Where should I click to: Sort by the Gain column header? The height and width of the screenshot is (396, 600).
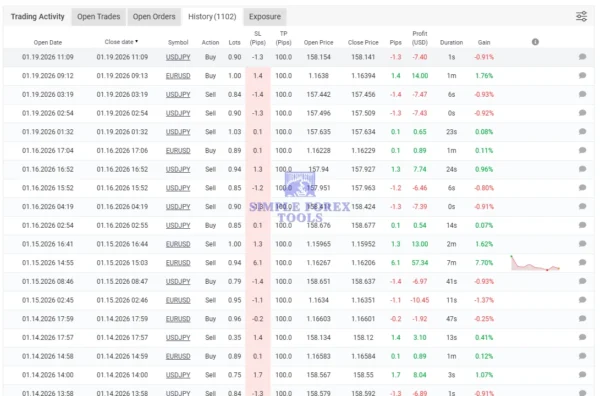484,42
